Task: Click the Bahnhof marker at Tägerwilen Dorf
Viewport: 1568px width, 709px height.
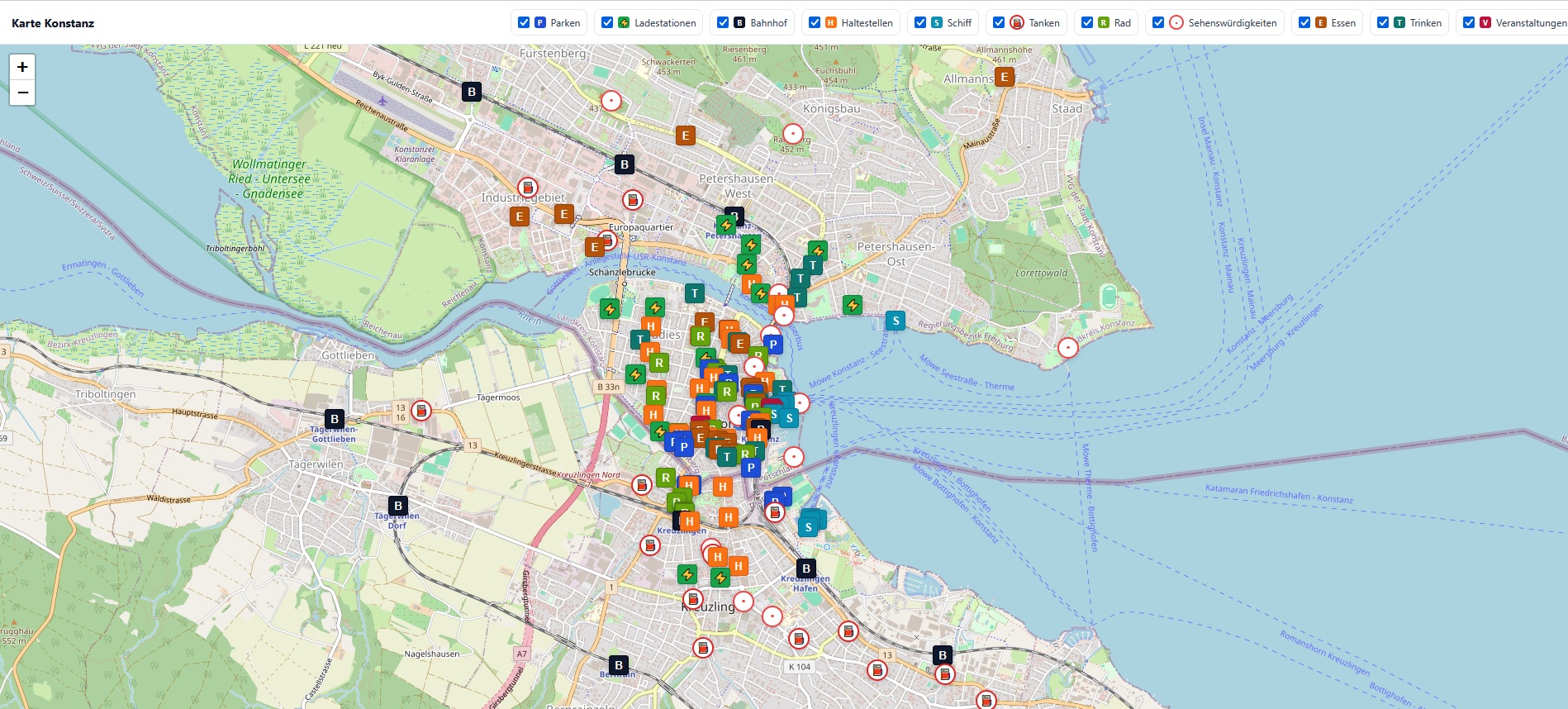Action: pos(398,506)
